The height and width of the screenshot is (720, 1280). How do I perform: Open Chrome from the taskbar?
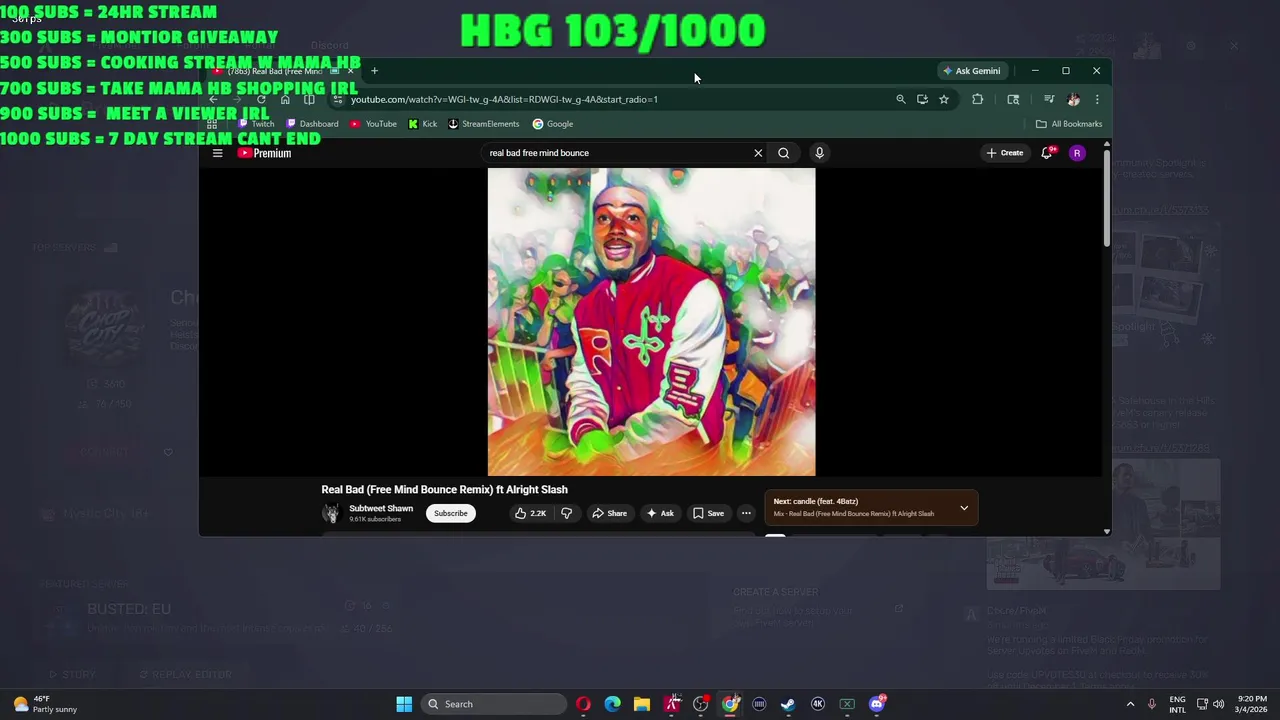click(731, 704)
